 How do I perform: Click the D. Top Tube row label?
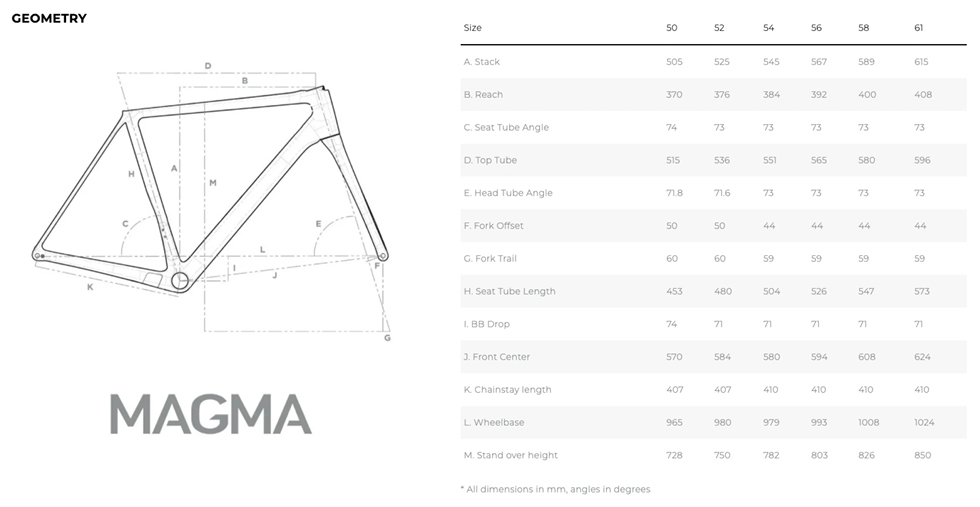490,160
